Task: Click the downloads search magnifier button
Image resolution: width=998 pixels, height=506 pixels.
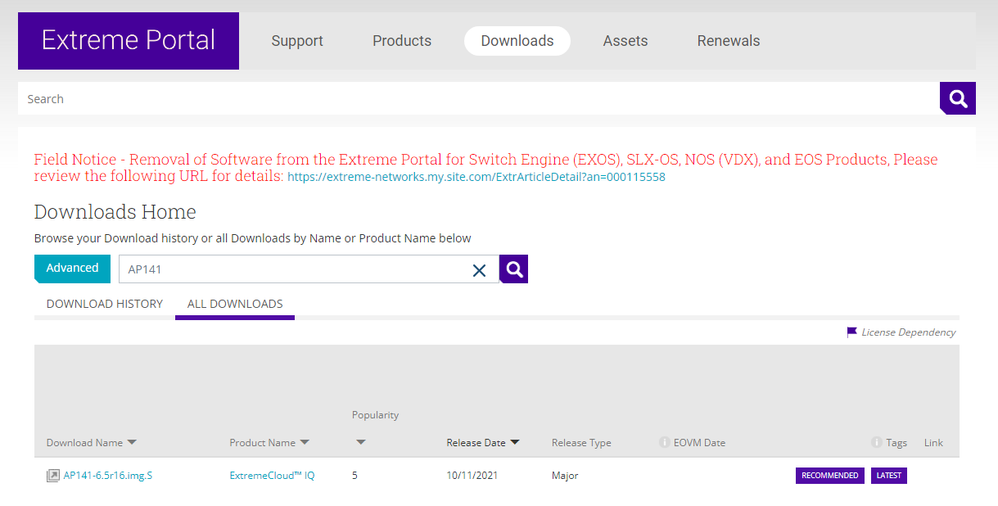Action: coord(514,269)
